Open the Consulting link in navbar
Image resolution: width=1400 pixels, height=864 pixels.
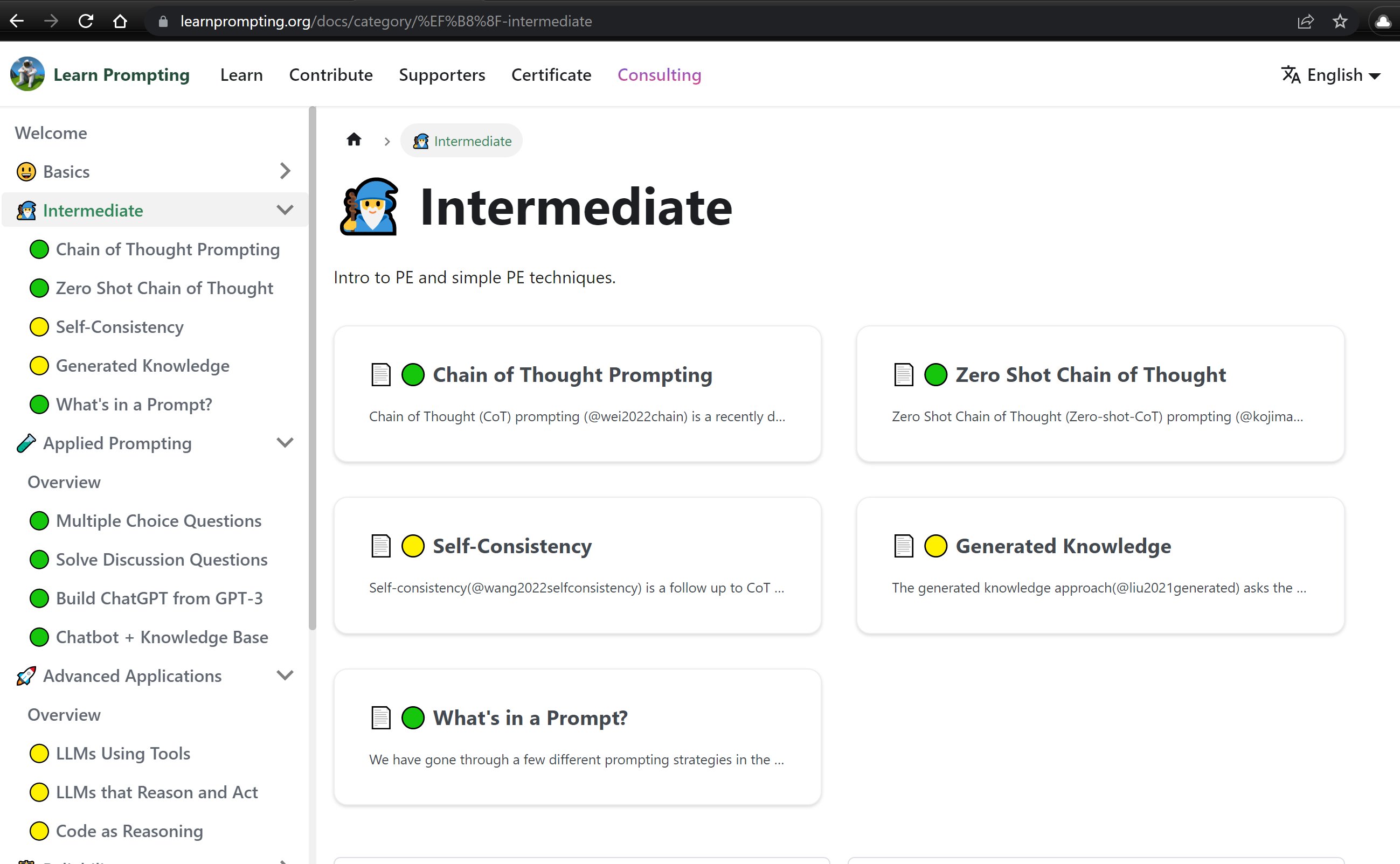659,75
